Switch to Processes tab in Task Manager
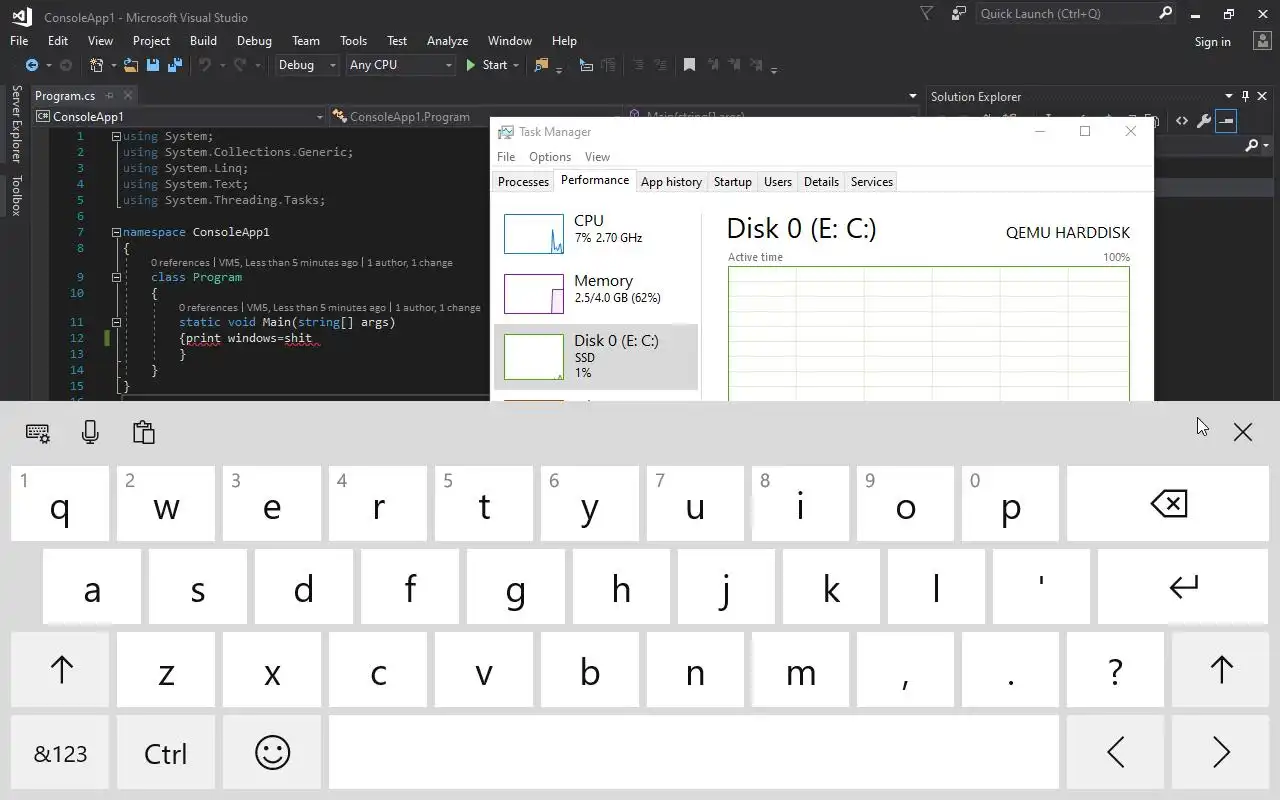 point(523,182)
